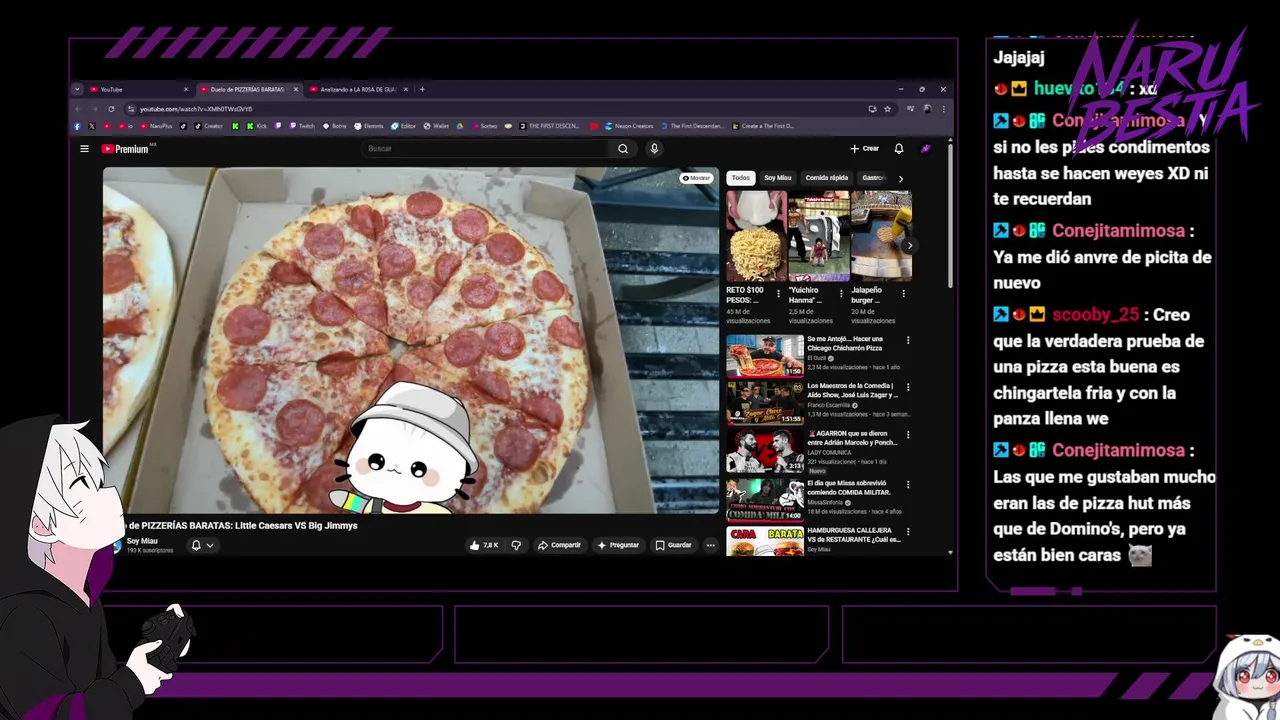Open options for Jalapeño burger short
The width and height of the screenshot is (1280, 720).
click(904, 294)
